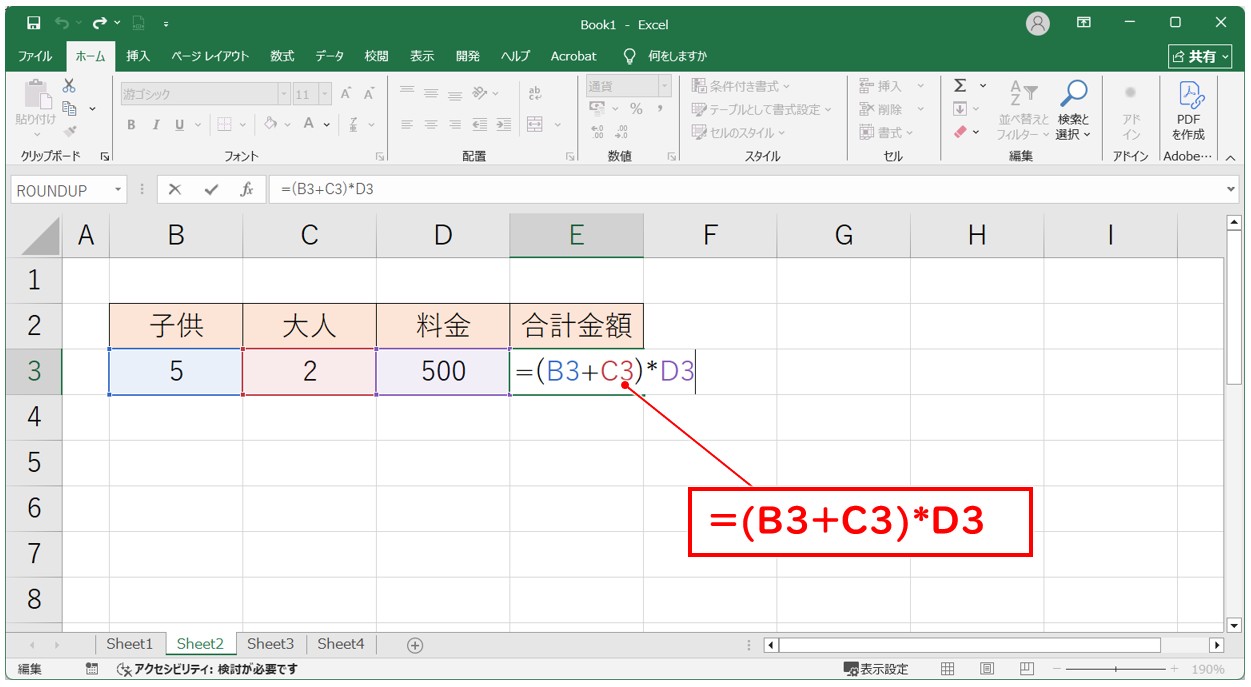Save the workbook with the floppy icon
Viewport: 1251px width, 687px height.
(x=33, y=23)
